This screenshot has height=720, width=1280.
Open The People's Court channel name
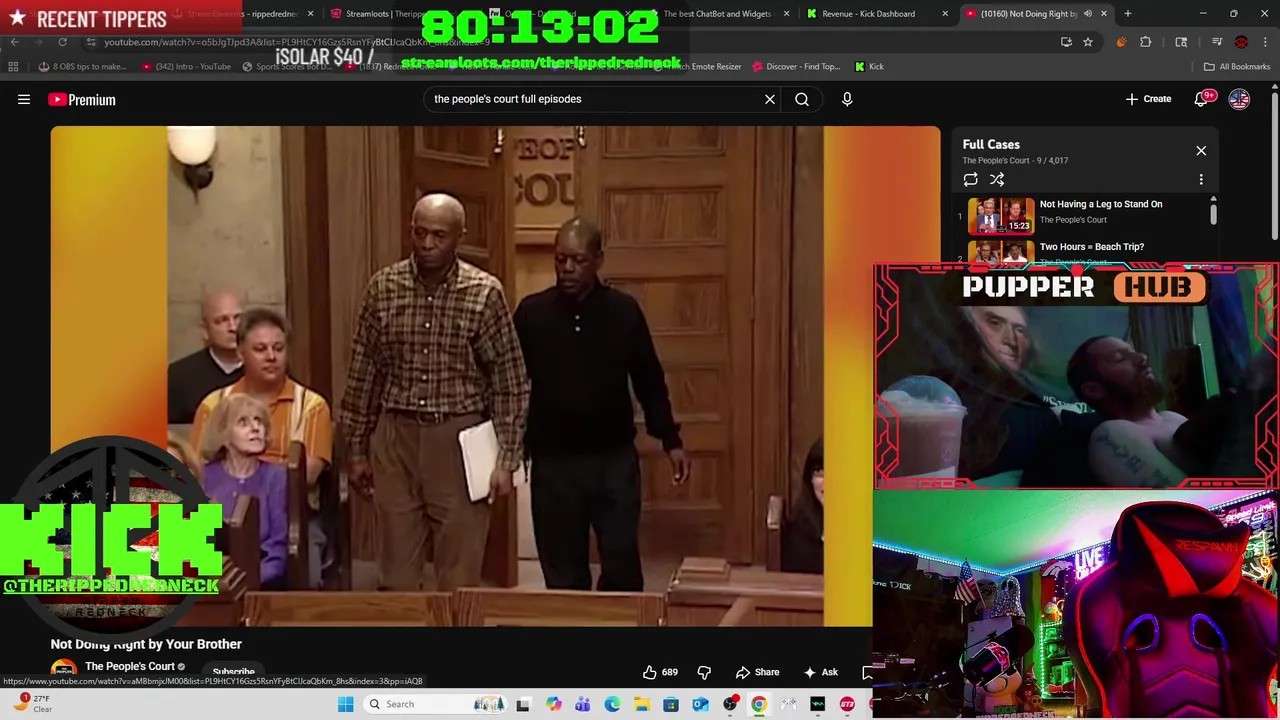pyautogui.click(x=130, y=666)
